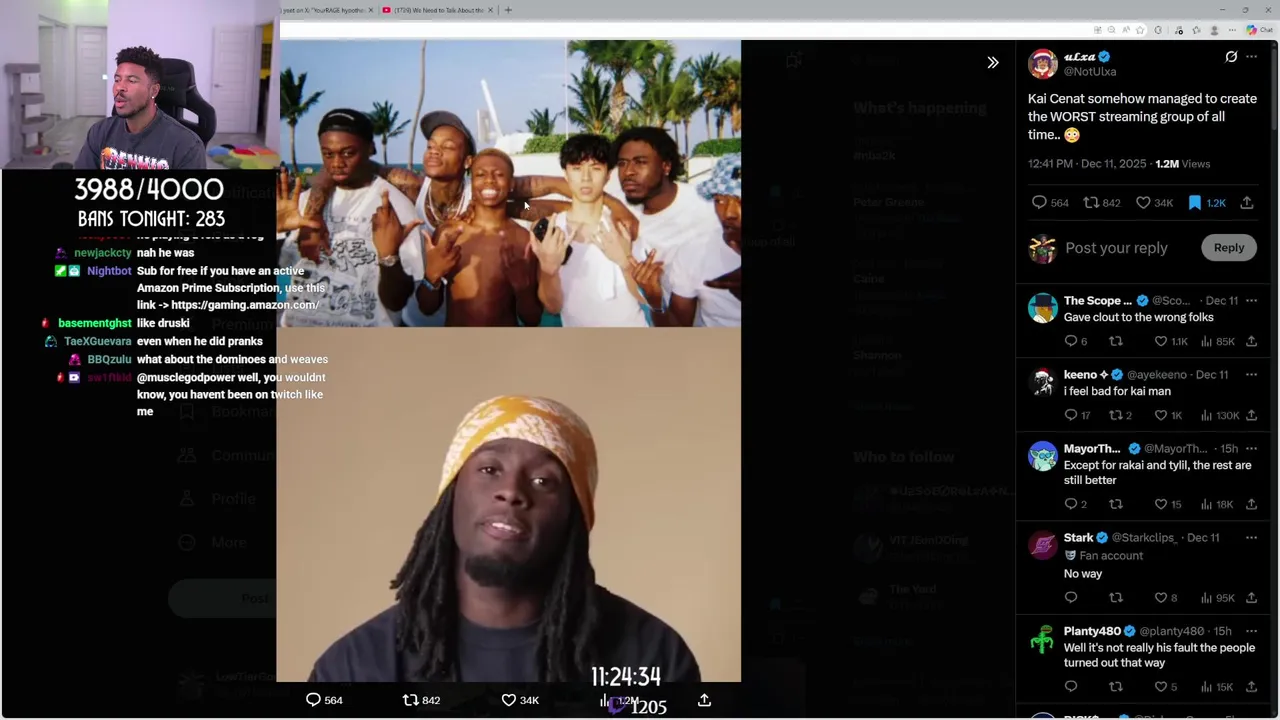Viewport: 1280px width, 720px height.
Task: Open the top group photo in the post
Action: (x=509, y=183)
